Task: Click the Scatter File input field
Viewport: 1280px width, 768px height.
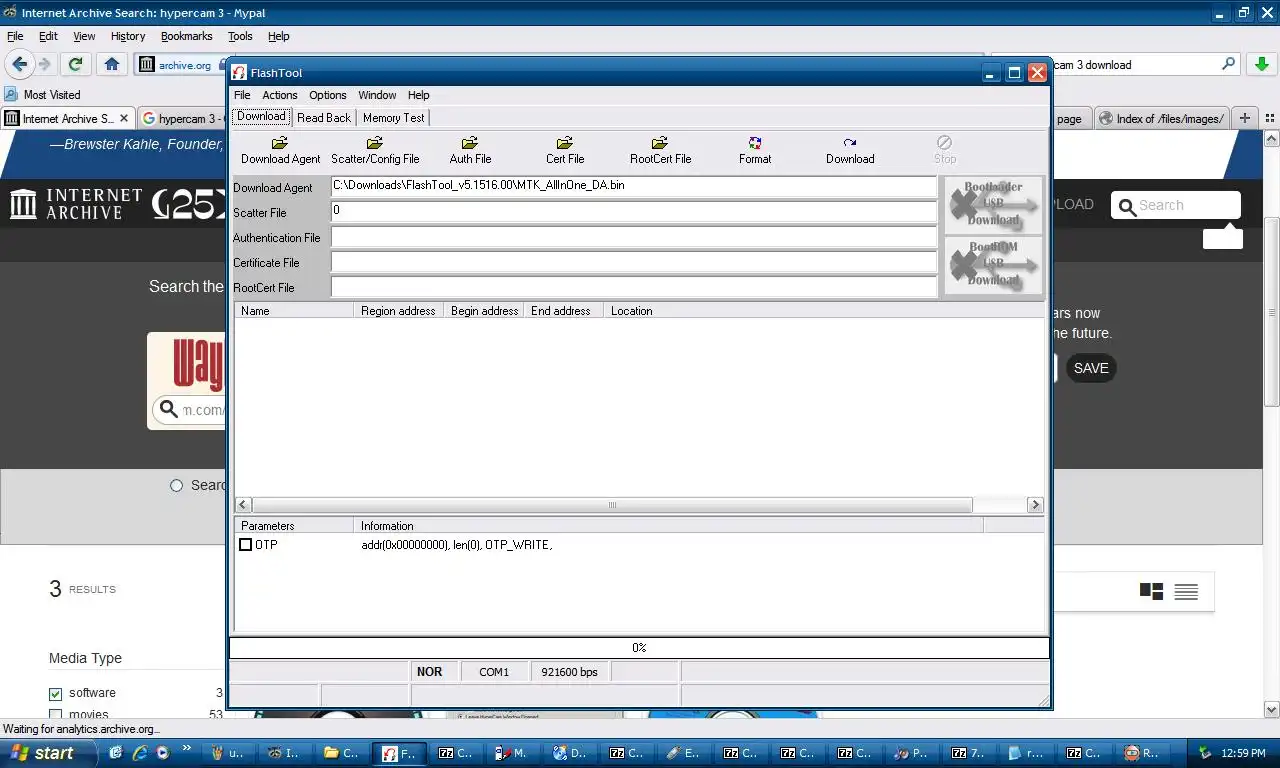Action: [634, 212]
